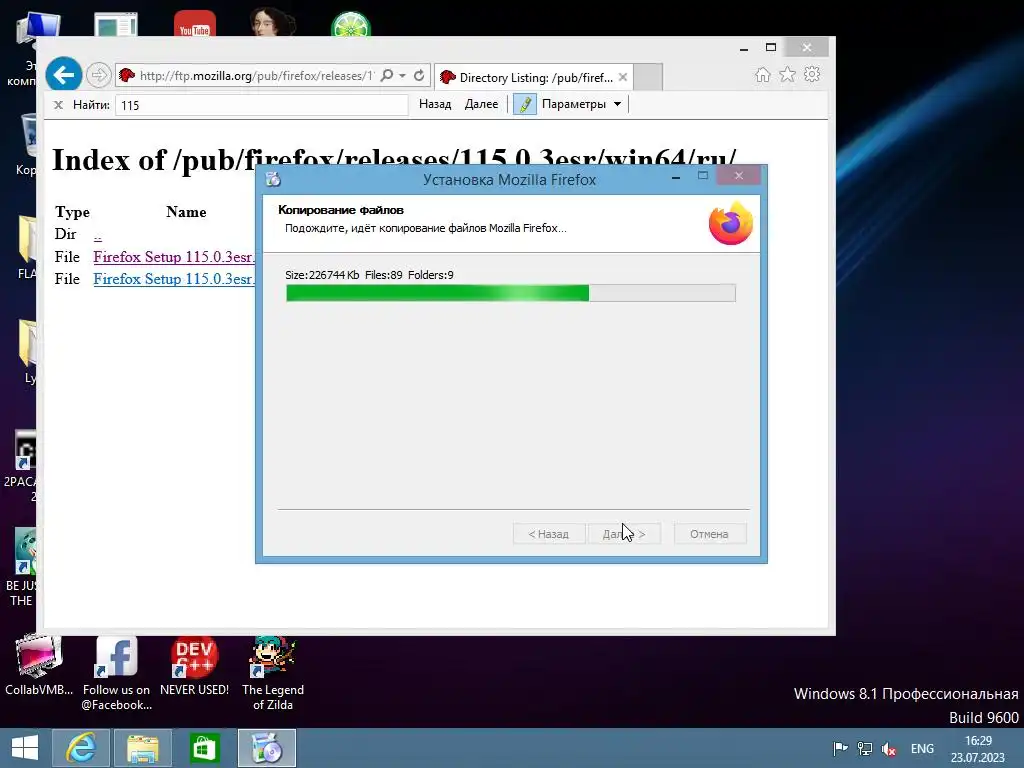The width and height of the screenshot is (1024, 768).
Task: Switch the ENG input language indicator
Action: (x=922, y=748)
